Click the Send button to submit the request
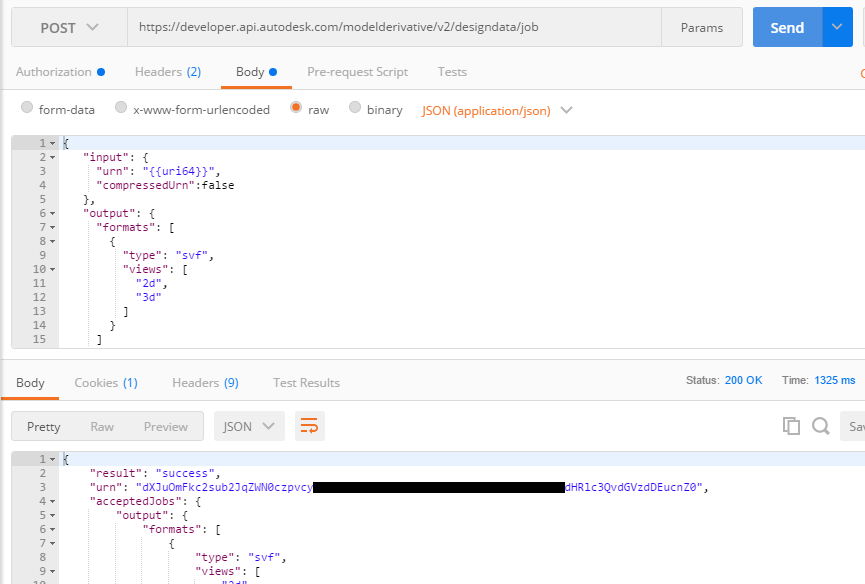 tap(789, 27)
